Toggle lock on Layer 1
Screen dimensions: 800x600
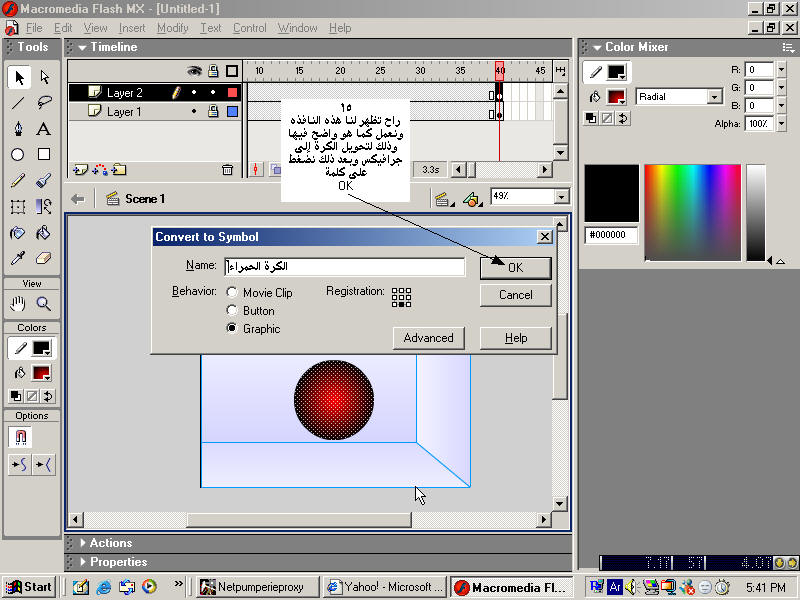[213, 111]
